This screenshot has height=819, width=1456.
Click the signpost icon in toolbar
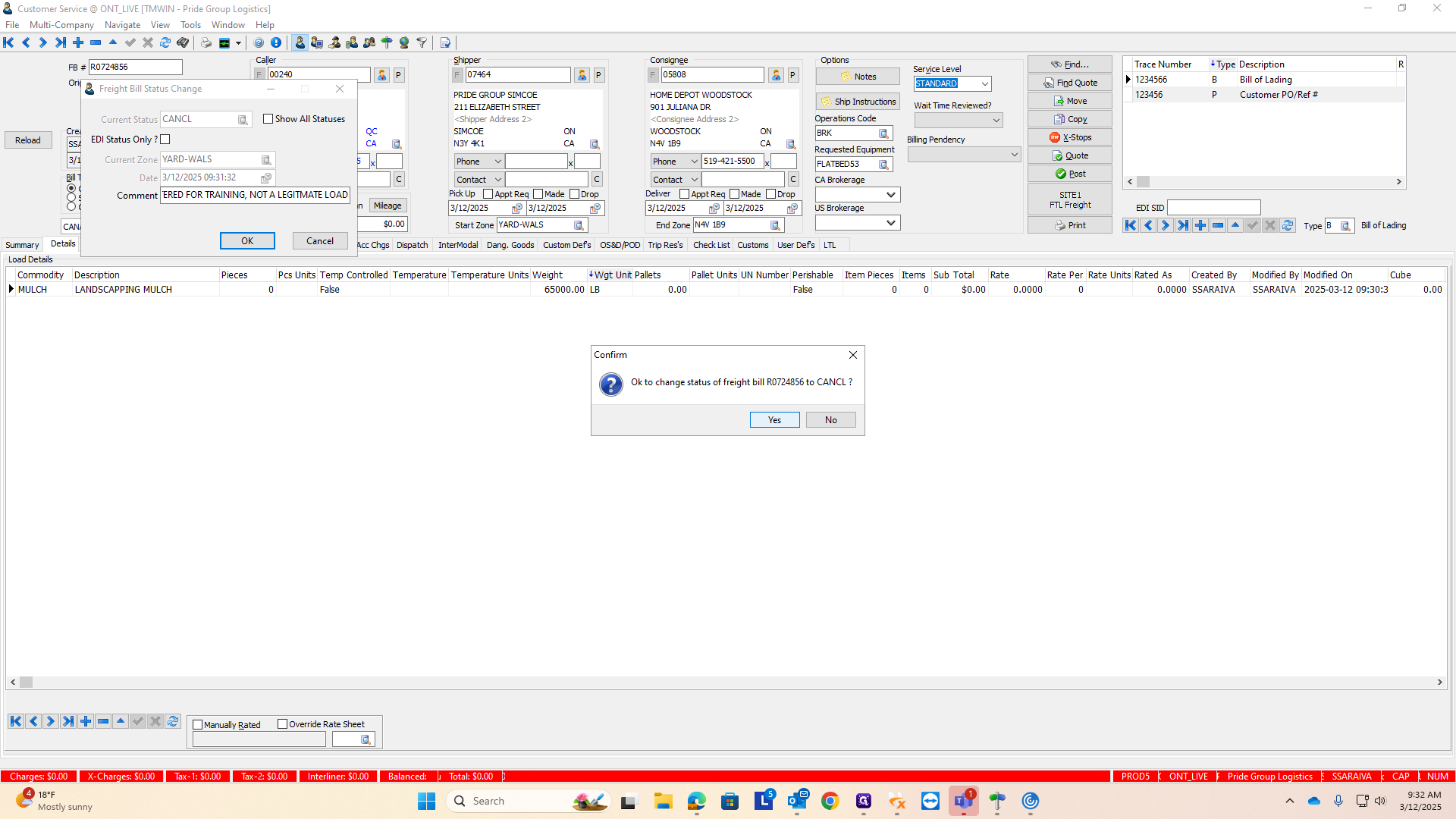tap(387, 43)
